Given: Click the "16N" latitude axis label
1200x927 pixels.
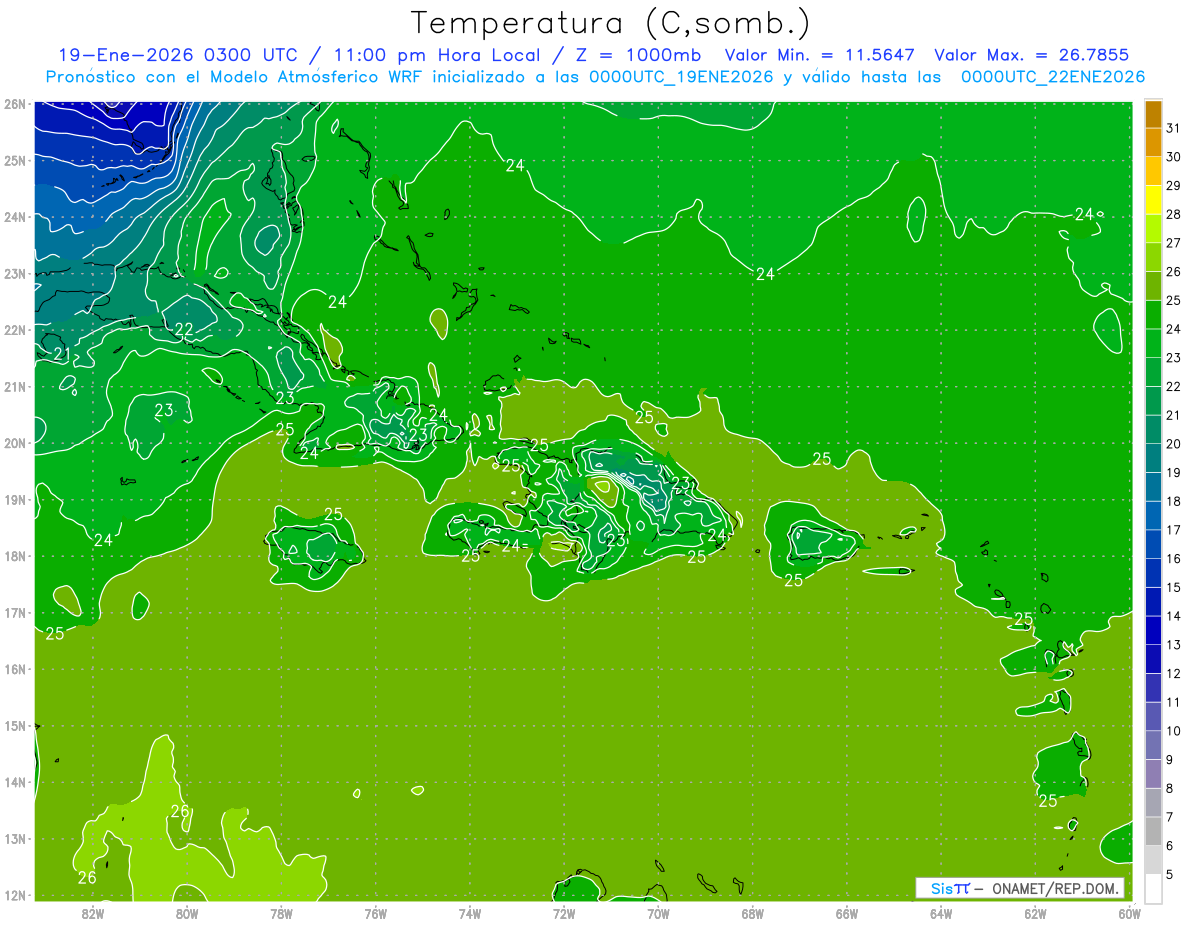Looking at the screenshot, I should click(x=14, y=669).
